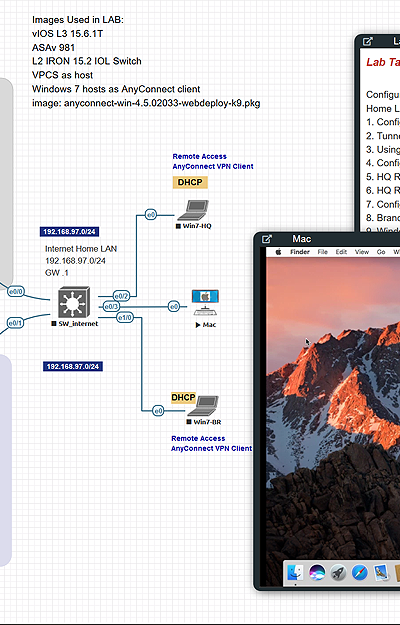
Task: Click the 'ASAv 981' text line
Action: point(53,47)
